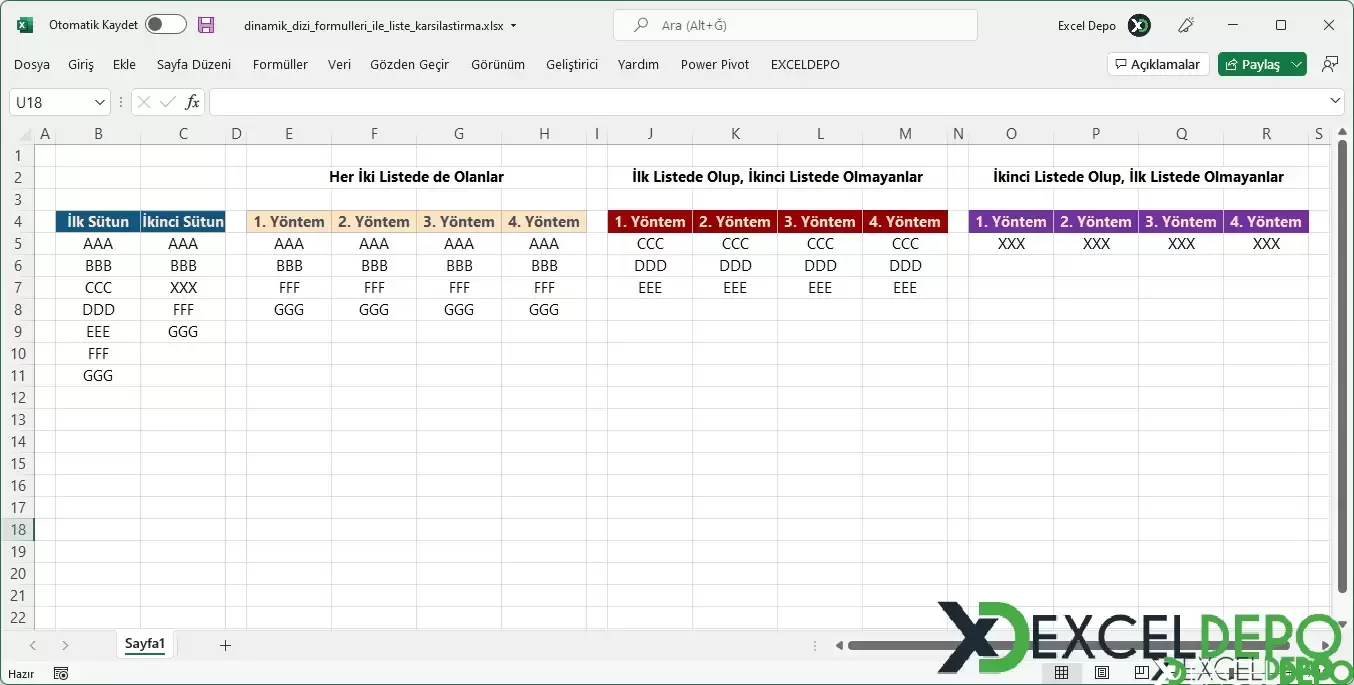Click the Name Box showing U18

[x=50, y=102]
